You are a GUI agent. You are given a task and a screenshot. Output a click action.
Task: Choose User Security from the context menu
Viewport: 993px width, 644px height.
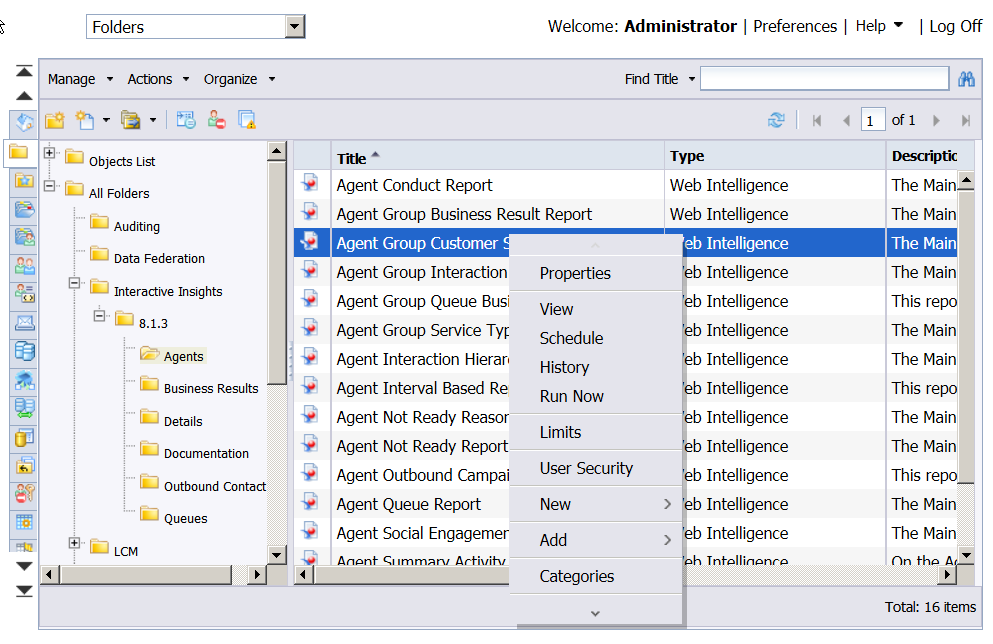[x=595, y=469]
